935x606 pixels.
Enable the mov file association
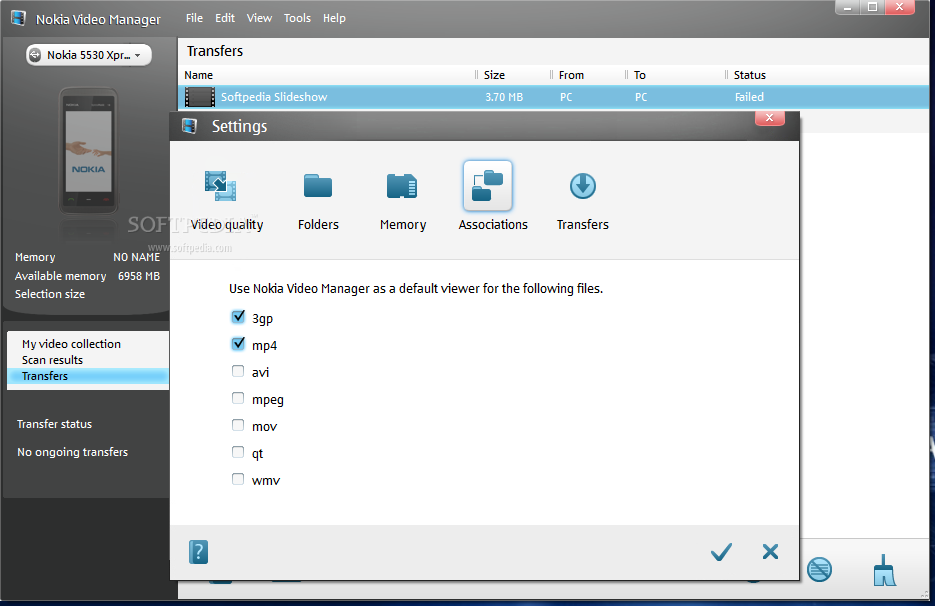point(238,425)
